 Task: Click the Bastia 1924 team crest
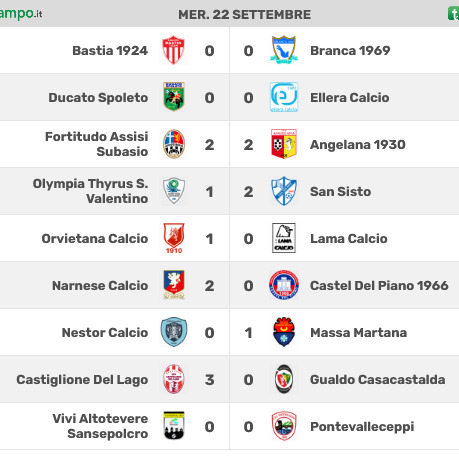click(x=173, y=50)
